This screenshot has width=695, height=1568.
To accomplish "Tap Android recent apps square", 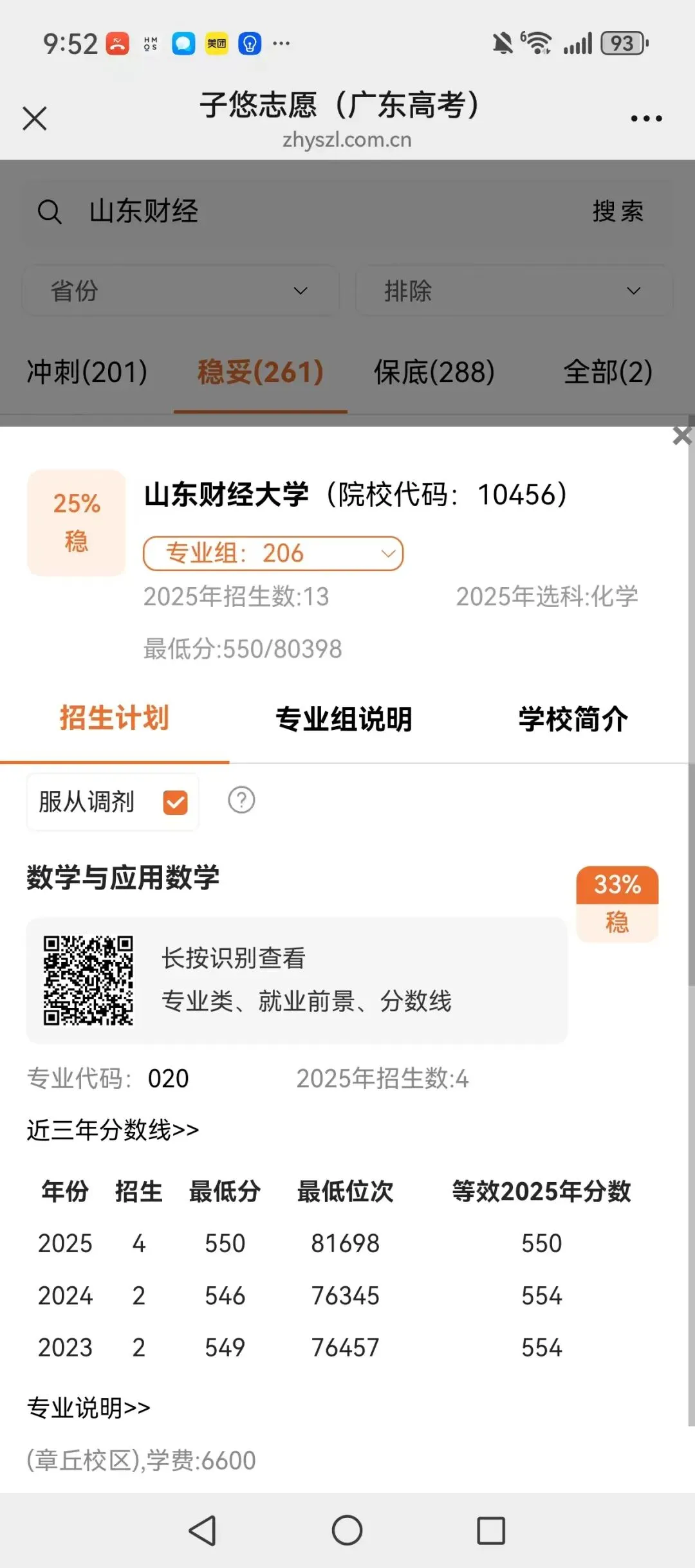I will (x=491, y=1531).
